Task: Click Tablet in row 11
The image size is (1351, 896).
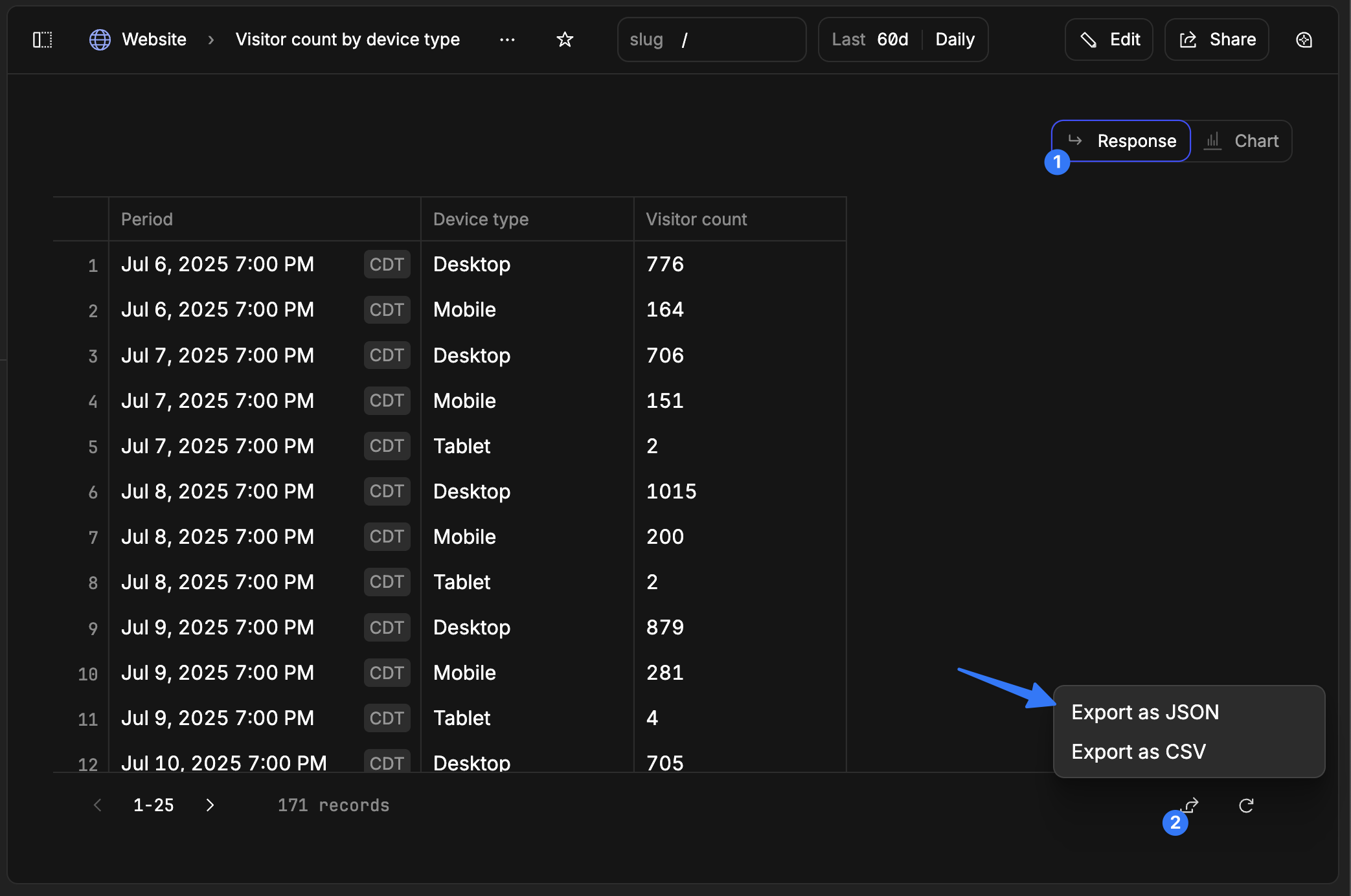Action: tap(462, 718)
